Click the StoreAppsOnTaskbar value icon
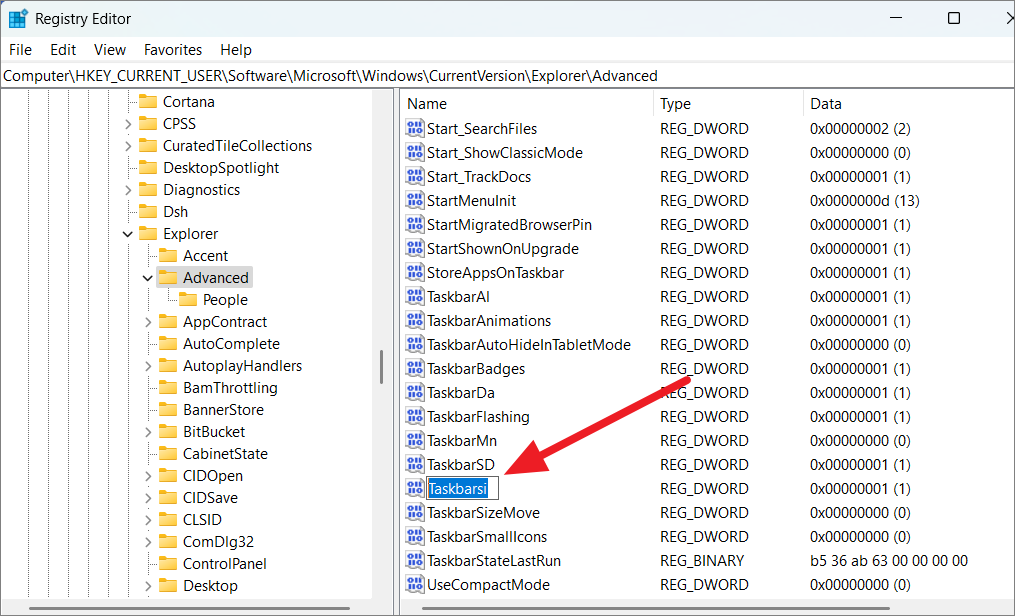This screenshot has width=1015, height=616. (414, 272)
